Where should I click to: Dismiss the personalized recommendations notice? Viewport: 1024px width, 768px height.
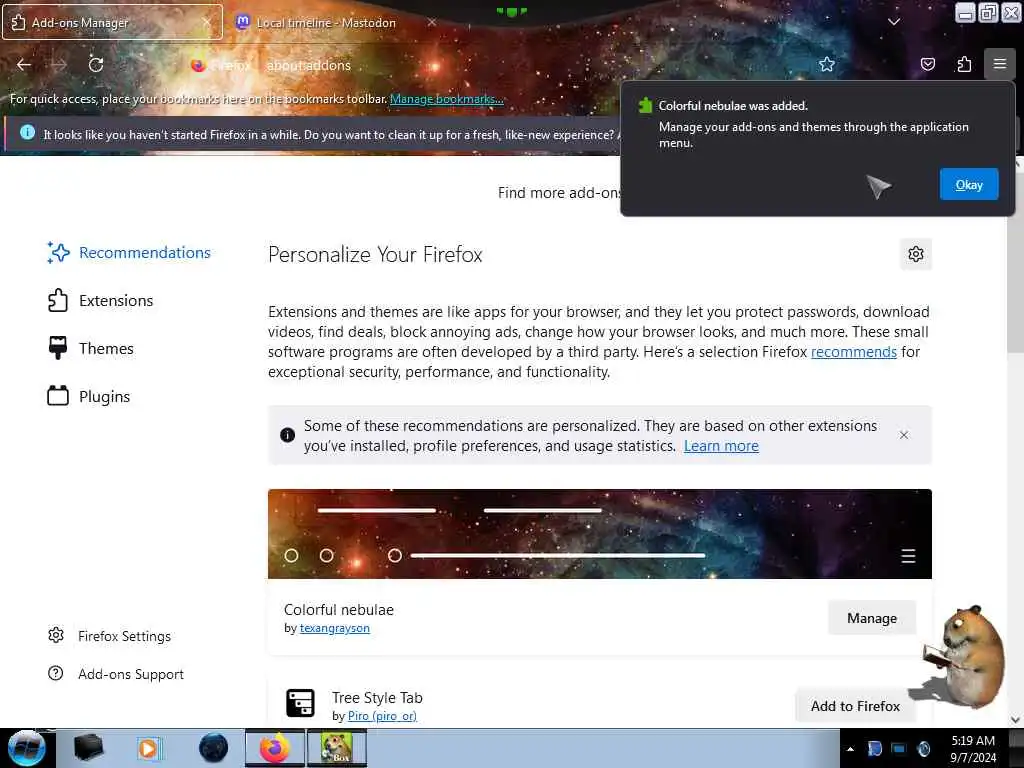click(904, 435)
